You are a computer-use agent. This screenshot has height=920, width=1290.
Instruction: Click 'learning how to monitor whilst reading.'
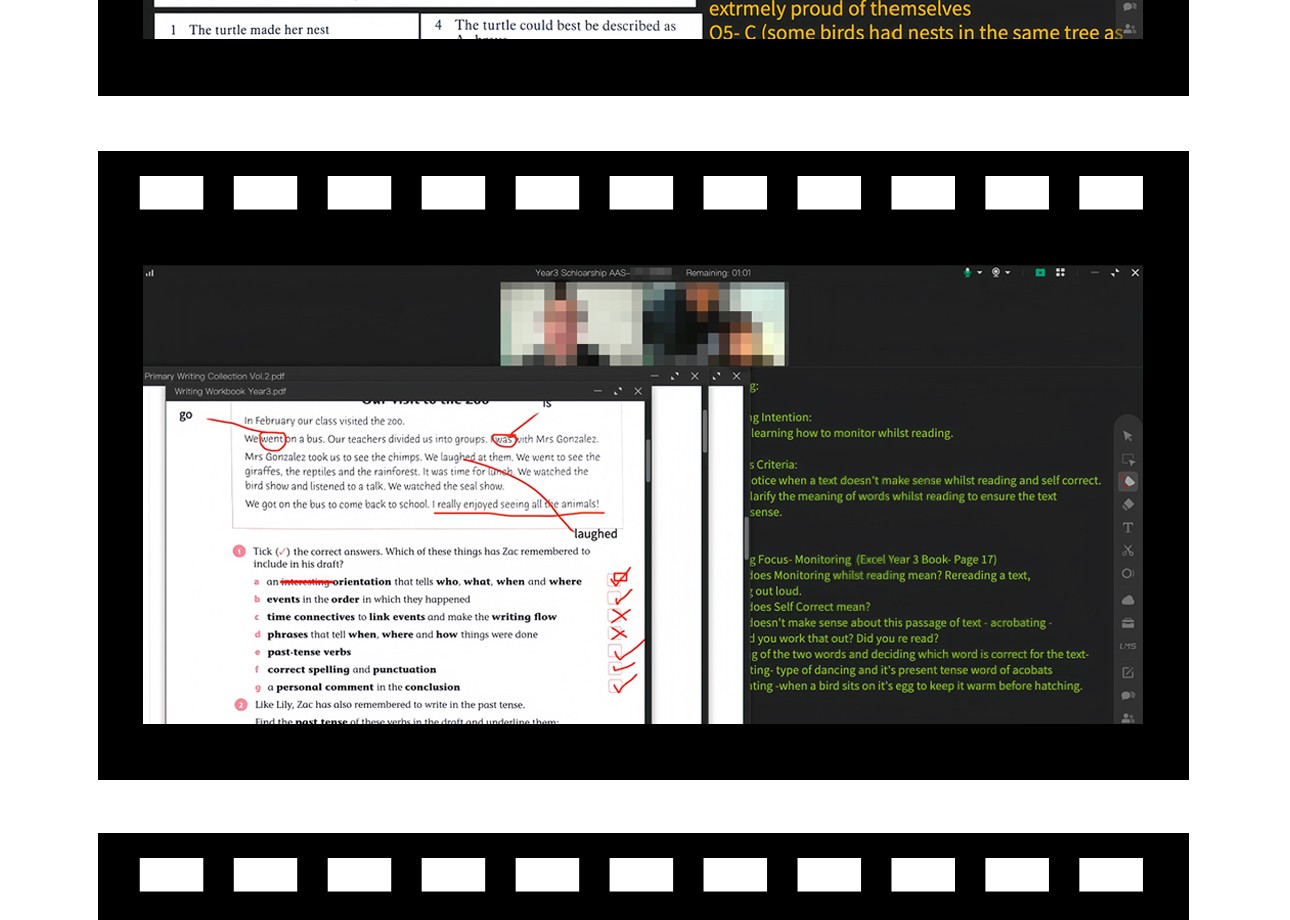click(851, 433)
